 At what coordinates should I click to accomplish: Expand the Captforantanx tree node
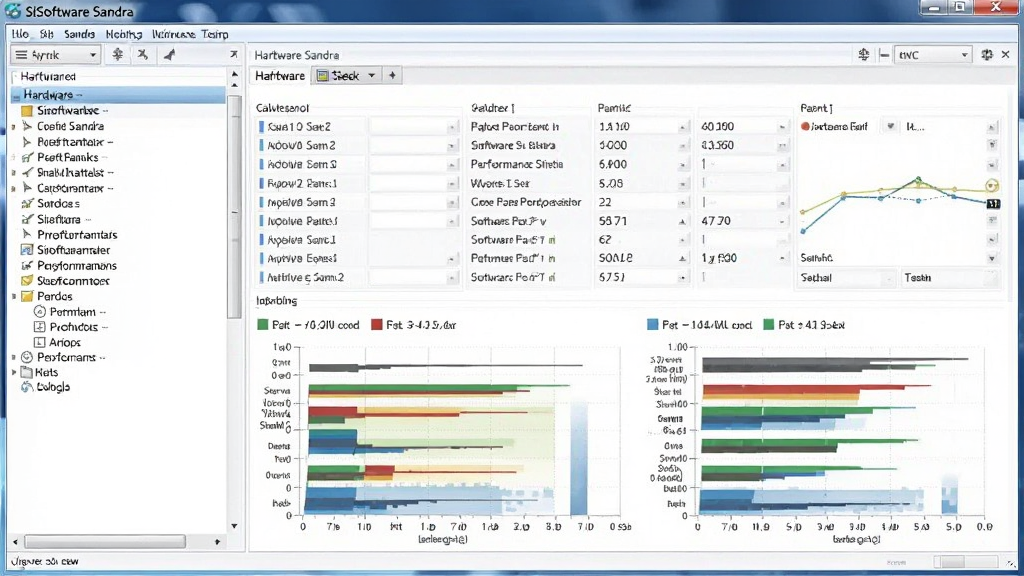click(14, 188)
